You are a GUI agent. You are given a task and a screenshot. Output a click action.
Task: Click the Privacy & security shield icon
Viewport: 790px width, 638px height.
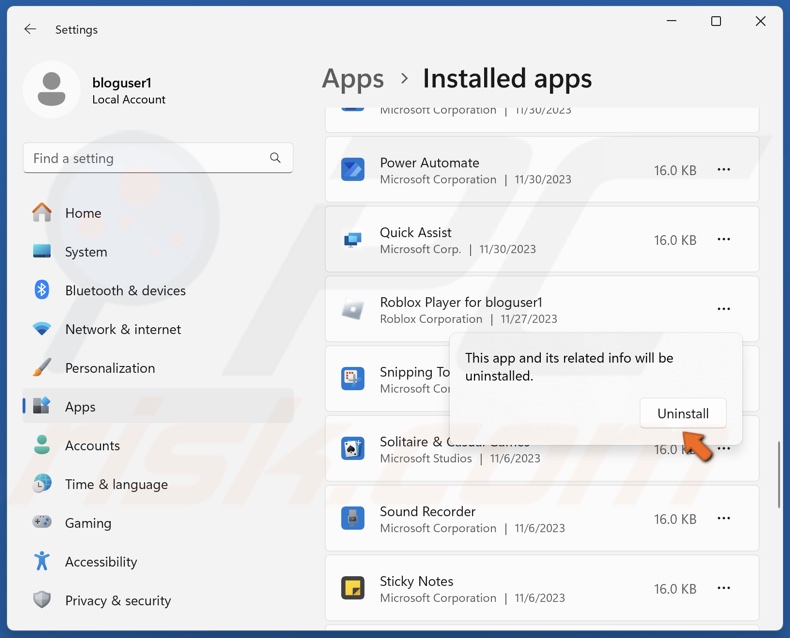42,600
